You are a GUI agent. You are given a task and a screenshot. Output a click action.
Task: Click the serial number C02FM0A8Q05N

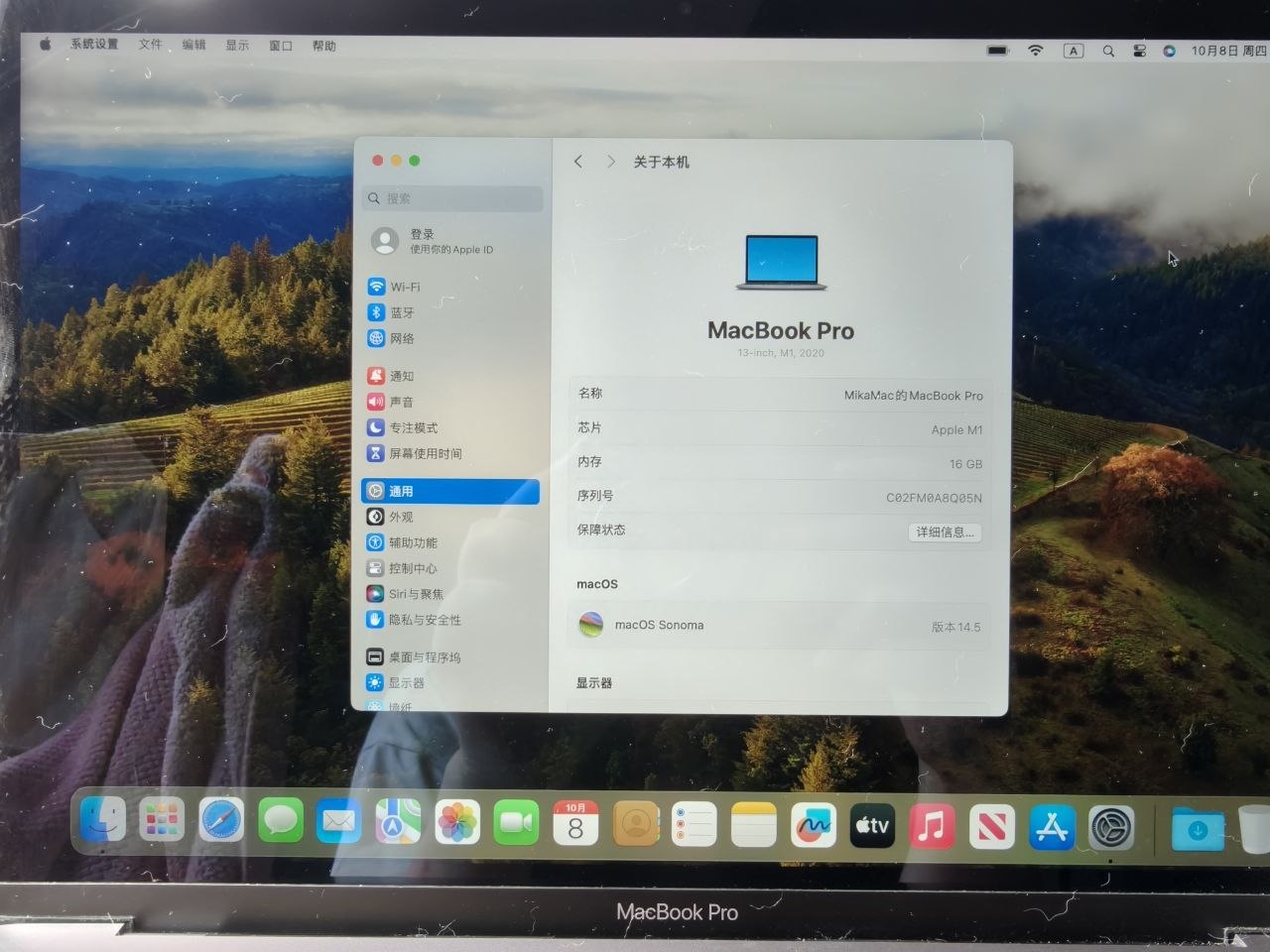coord(934,498)
